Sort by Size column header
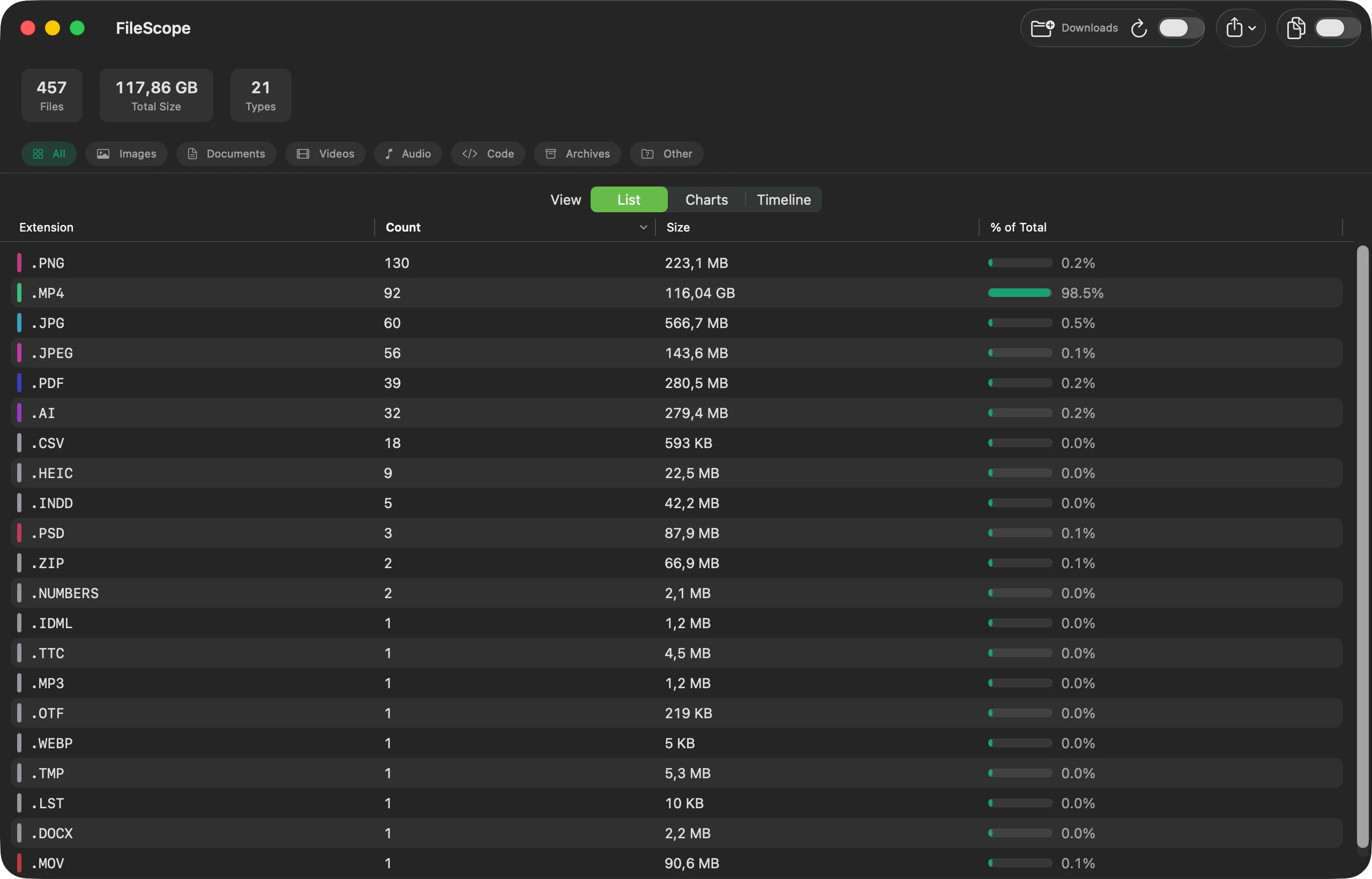The width and height of the screenshot is (1372, 879). pos(678,227)
